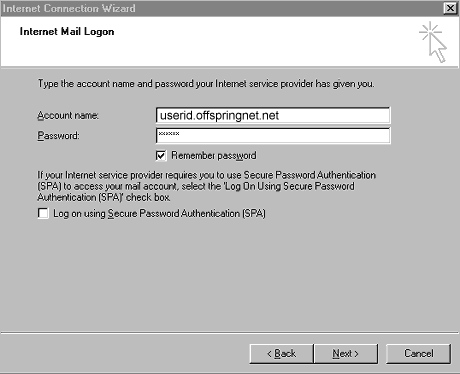Return with the Back button

[282, 354]
